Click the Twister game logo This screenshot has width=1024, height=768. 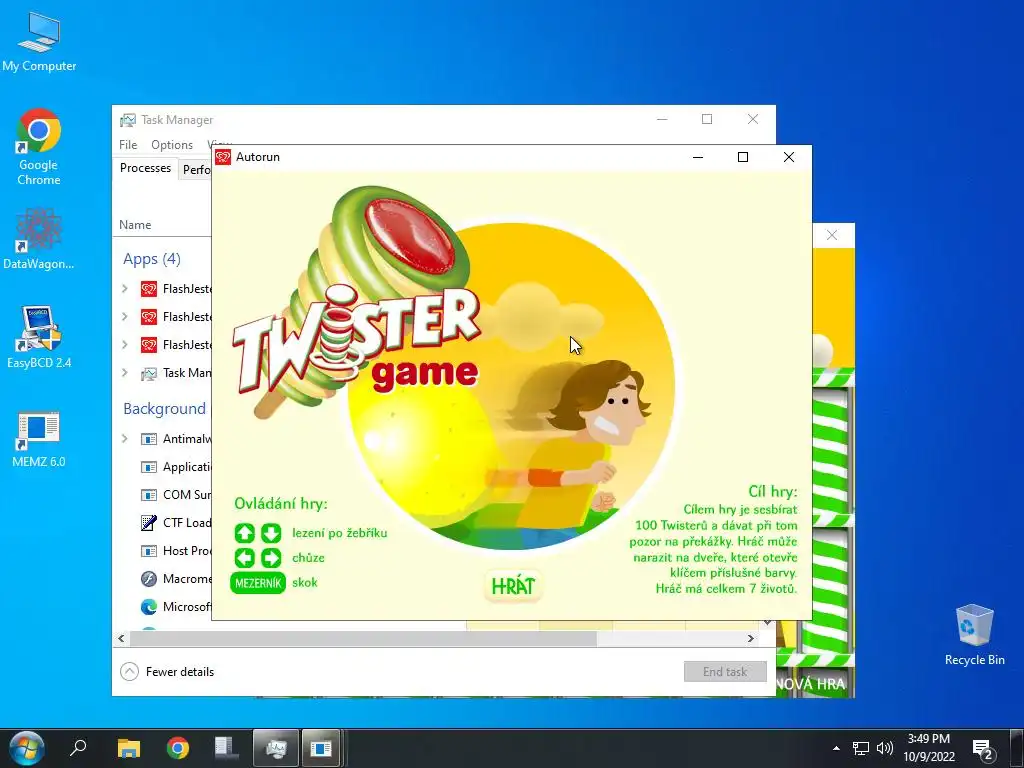pos(356,300)
